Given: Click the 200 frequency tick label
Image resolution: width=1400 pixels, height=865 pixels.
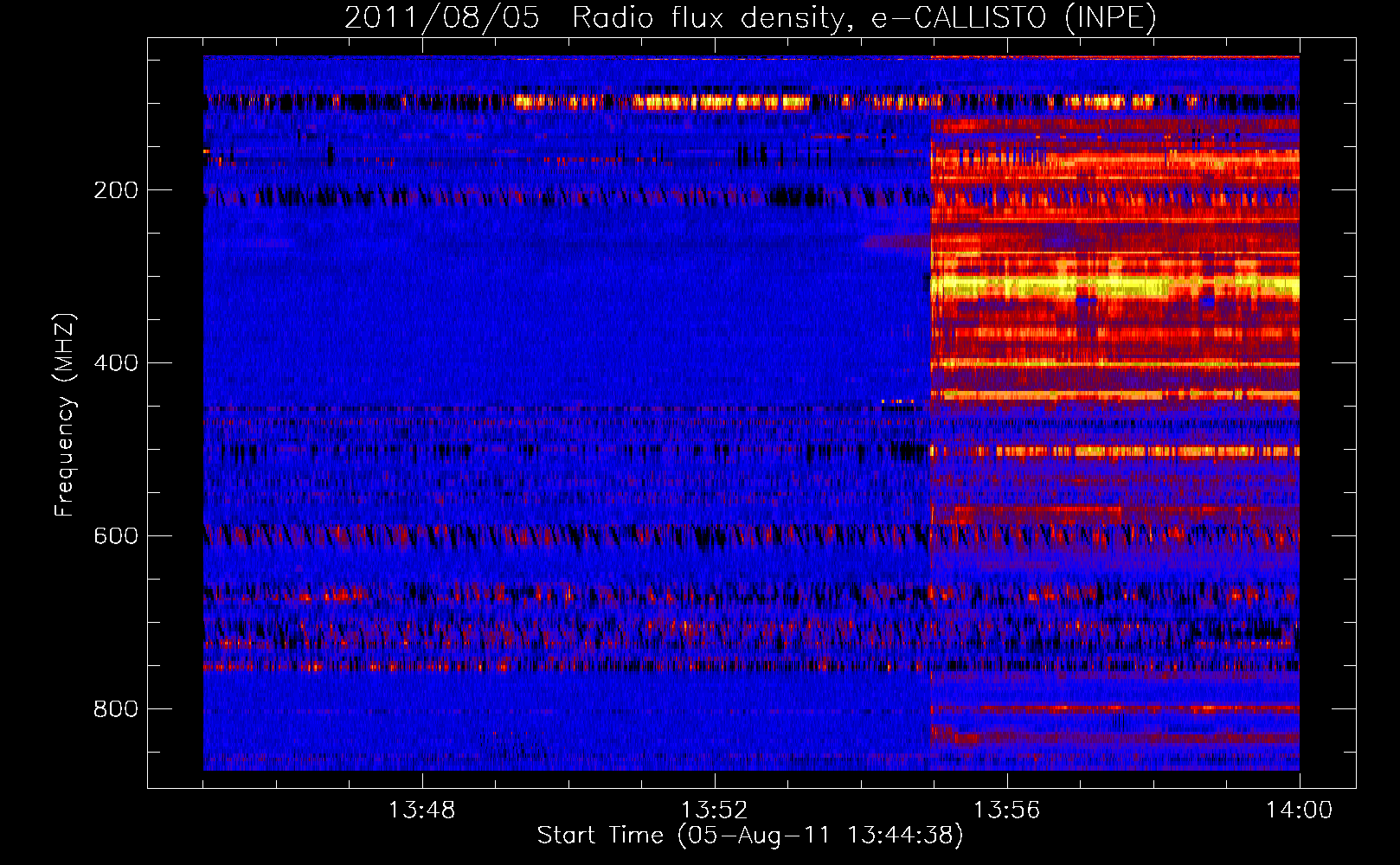Looking at the screenshot, I should click(116, 190).
